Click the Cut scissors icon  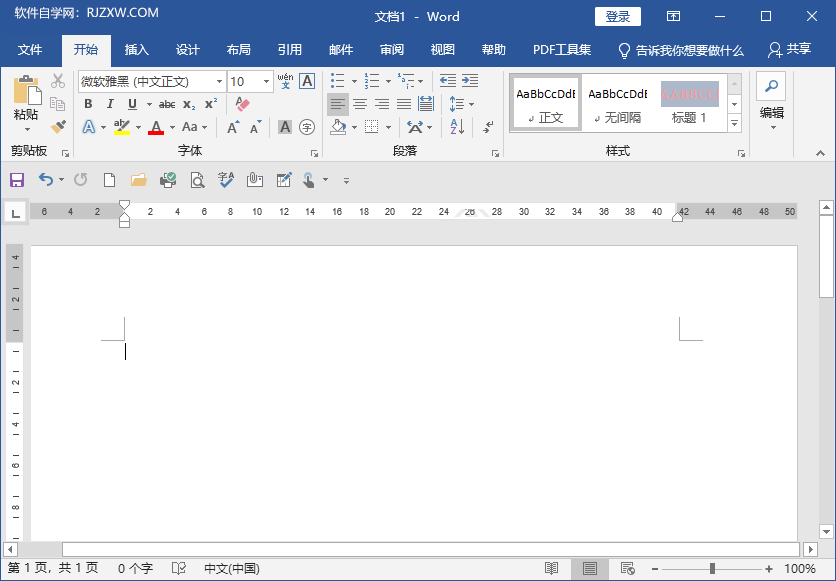click(x=58, y=81)
